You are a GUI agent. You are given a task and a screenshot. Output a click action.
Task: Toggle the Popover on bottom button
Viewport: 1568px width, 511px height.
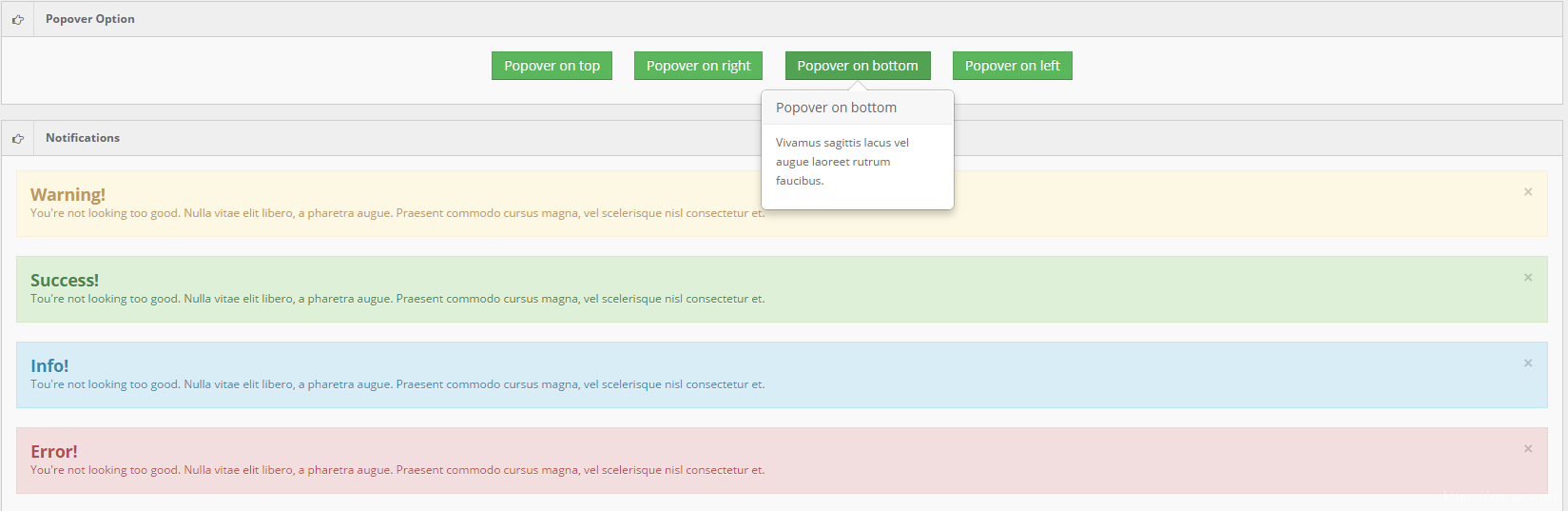[x=858, y=66]
